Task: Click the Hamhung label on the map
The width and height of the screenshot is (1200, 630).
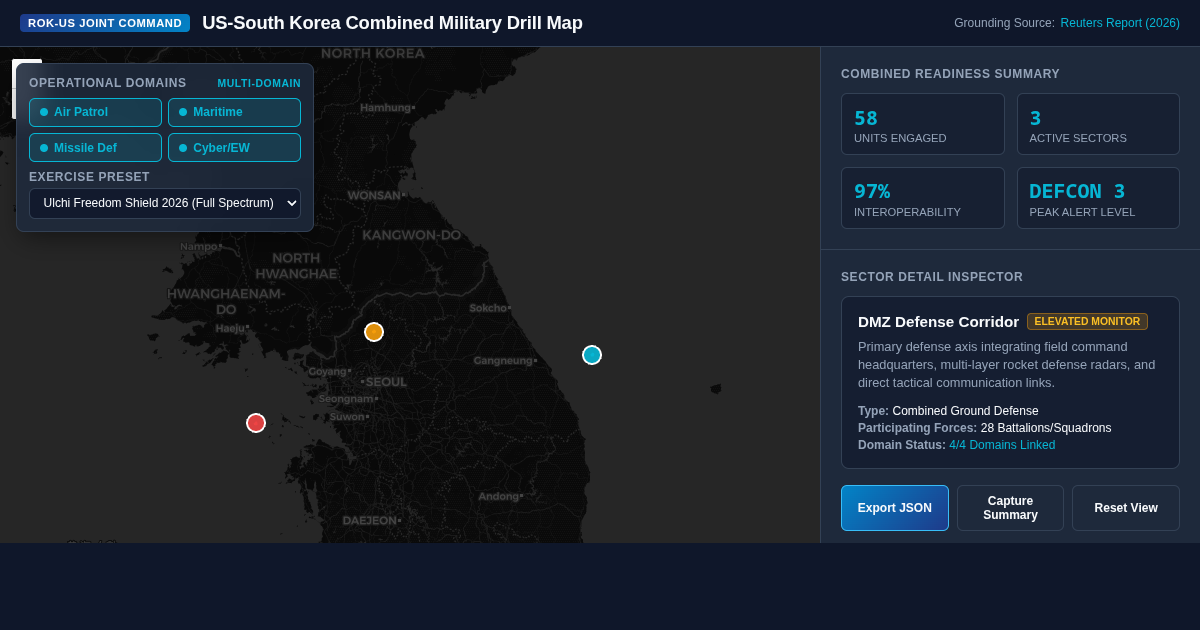Action: 387,107
